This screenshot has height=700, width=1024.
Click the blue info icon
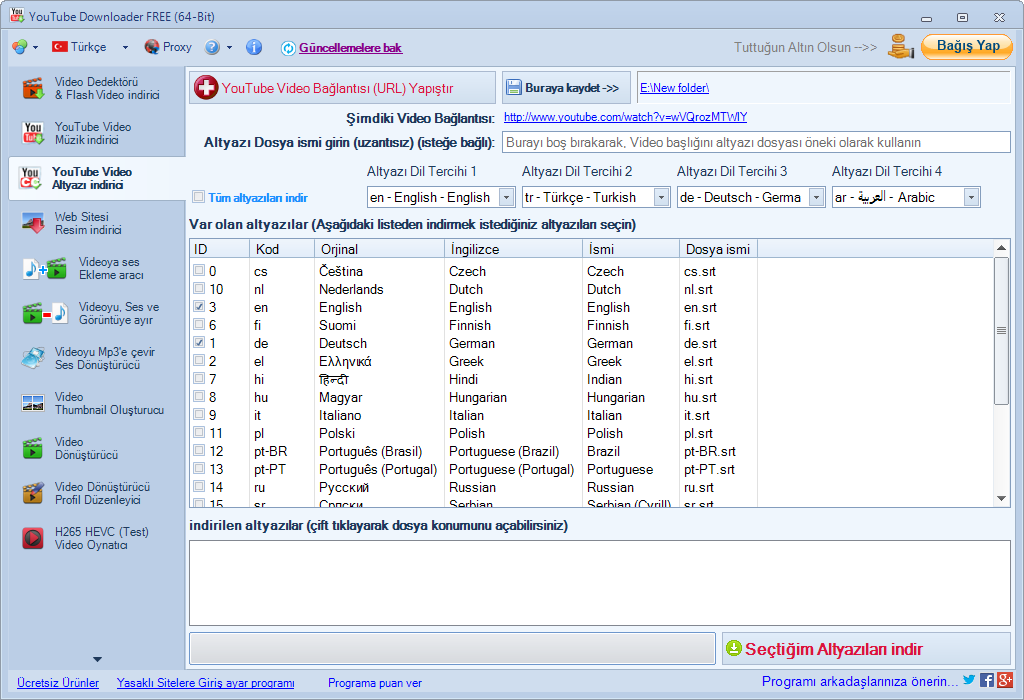254,47
